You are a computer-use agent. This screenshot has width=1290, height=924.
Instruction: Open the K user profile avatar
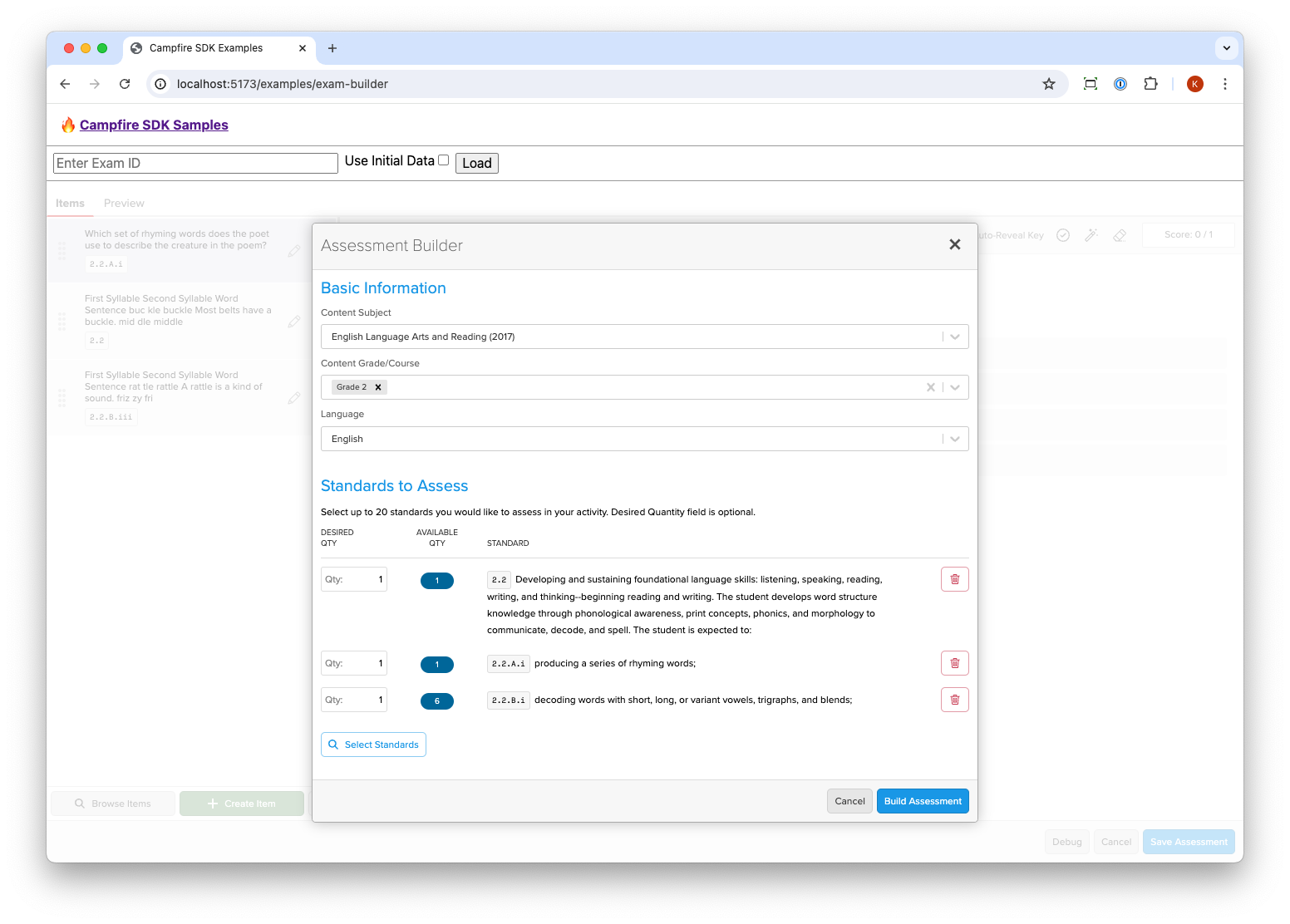(x=1194, y=84)
